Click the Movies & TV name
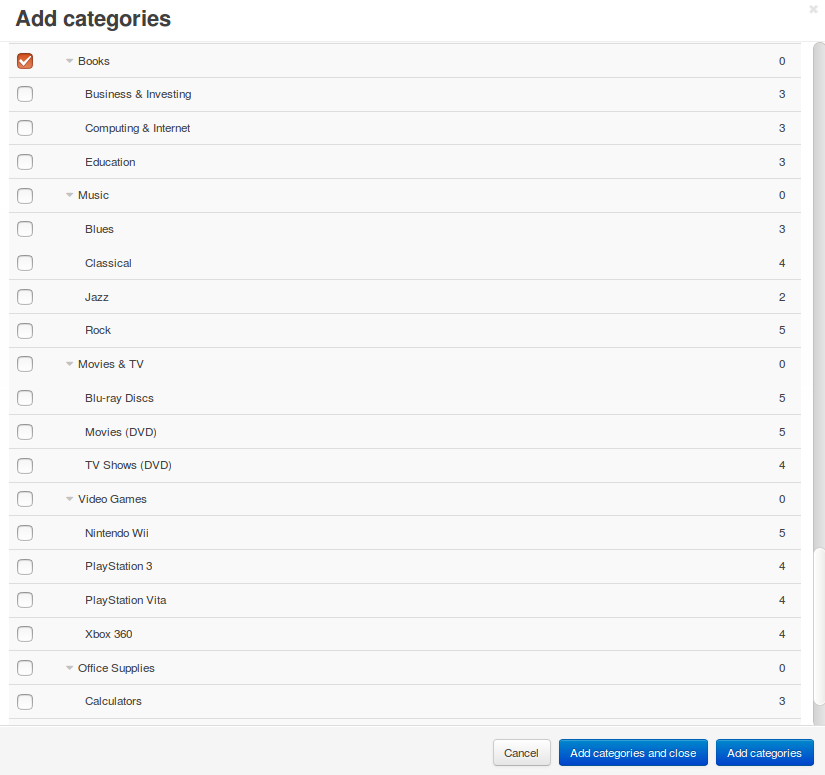 110,364
